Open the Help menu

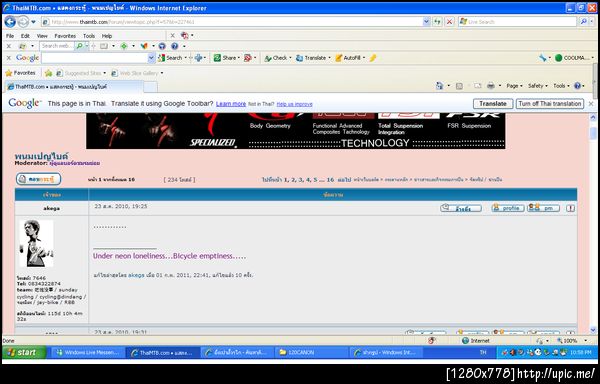[107, 36]
